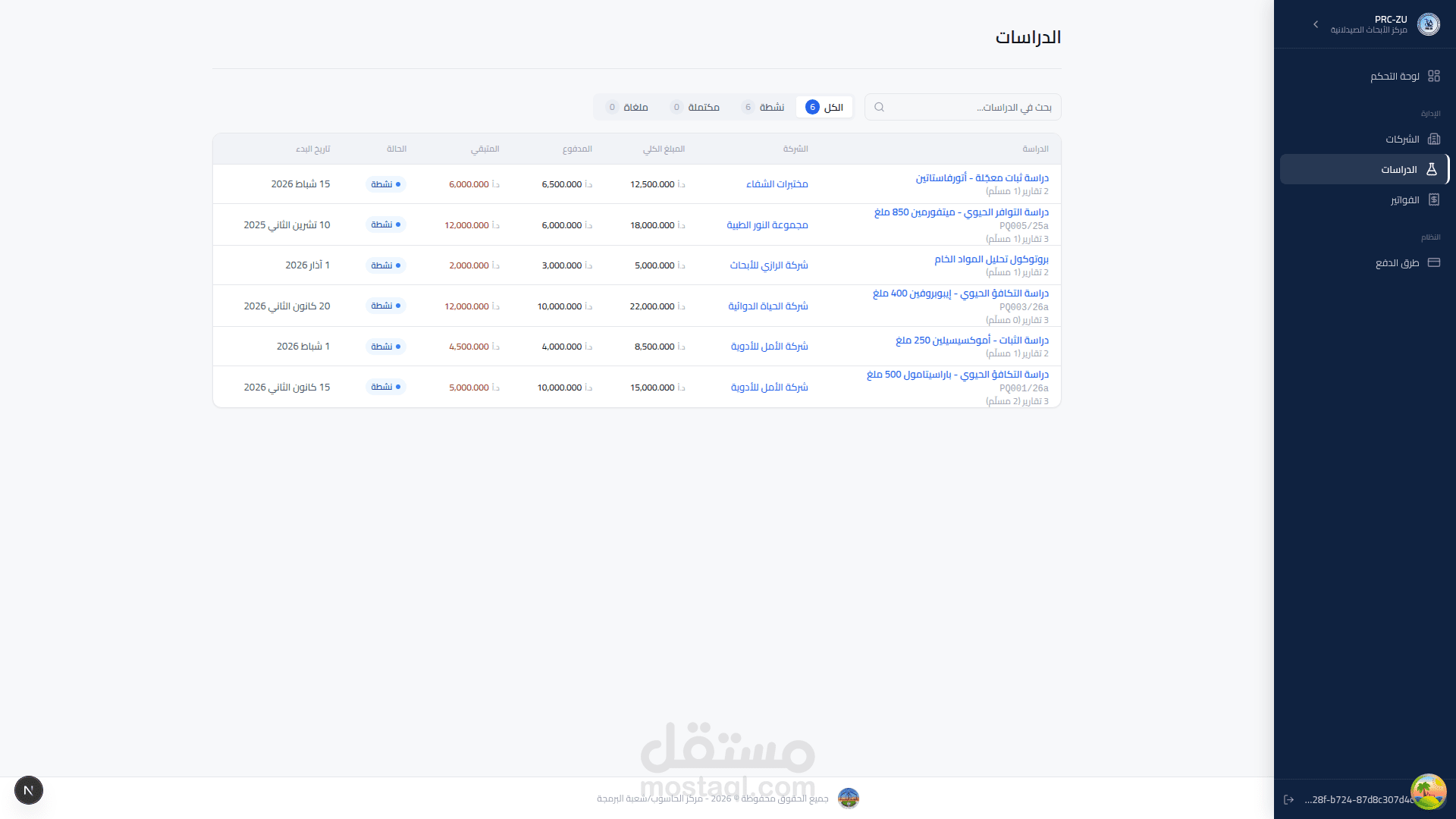Click the Next.js N badge icon
The height and width of the screenshot is (819, 1456).
(29, 790)
